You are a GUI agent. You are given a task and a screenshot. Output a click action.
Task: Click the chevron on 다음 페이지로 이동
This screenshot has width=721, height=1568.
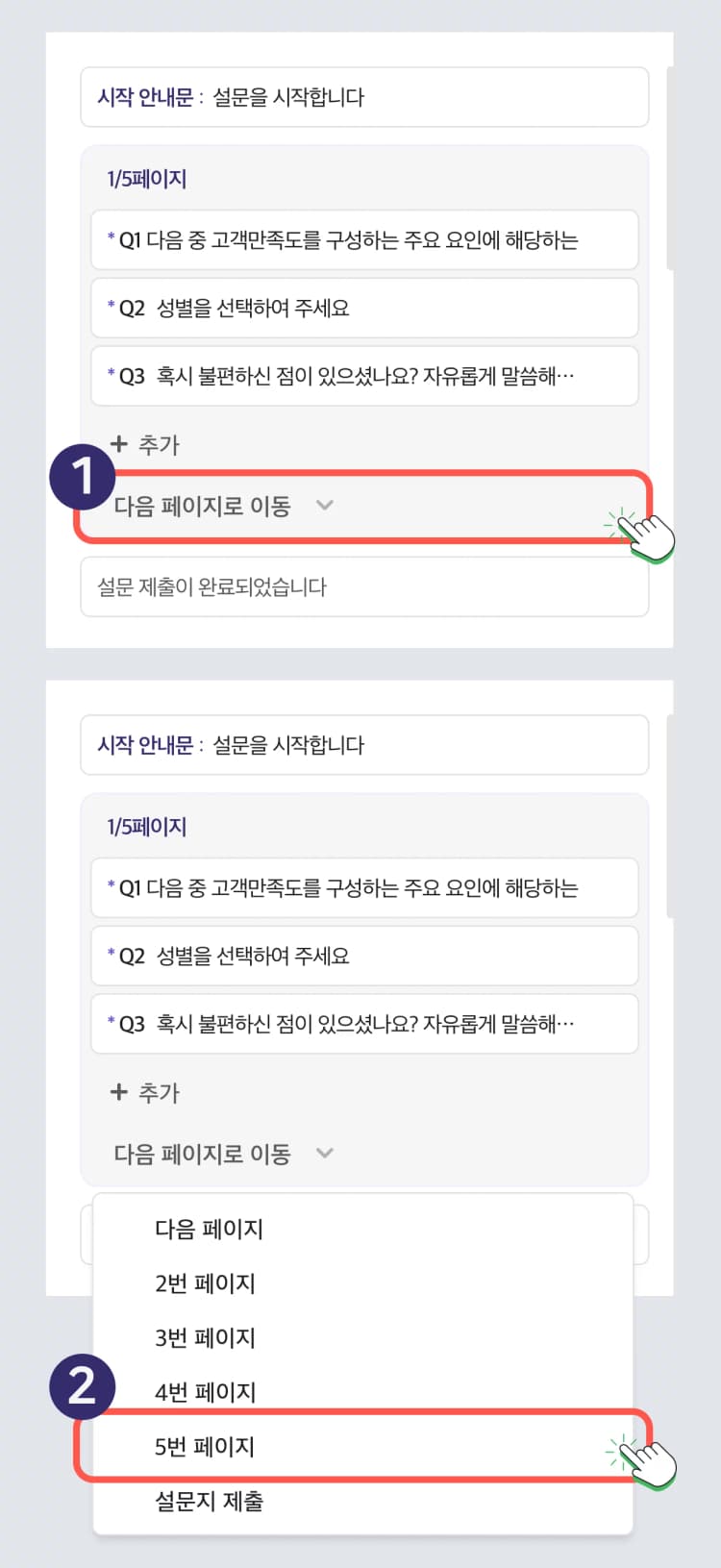(325, 505)
